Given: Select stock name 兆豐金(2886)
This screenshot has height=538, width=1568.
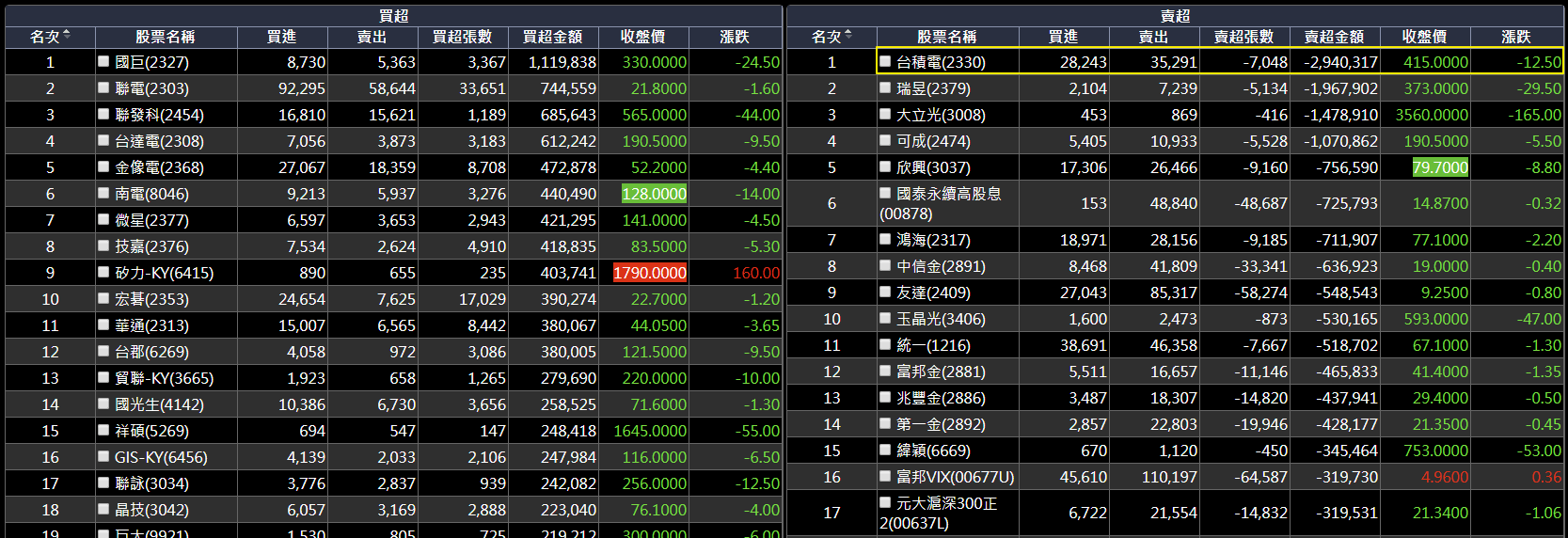Looking at the screenshot, I should [941, 398].
